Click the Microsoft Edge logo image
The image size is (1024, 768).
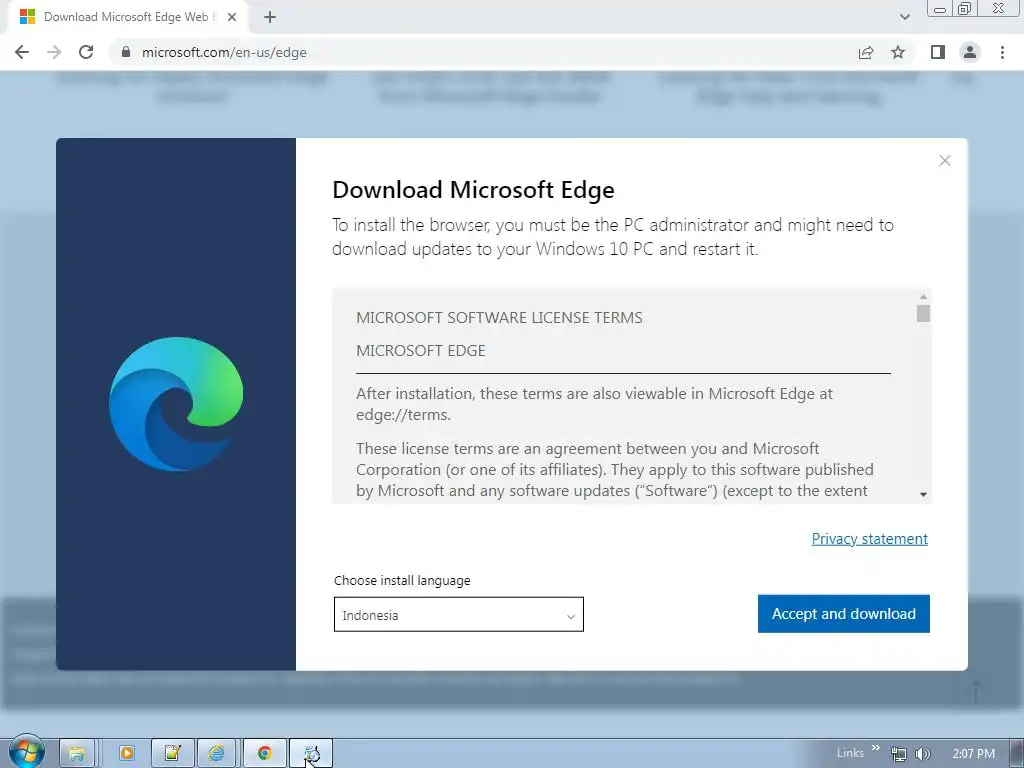tap(176, 404)
